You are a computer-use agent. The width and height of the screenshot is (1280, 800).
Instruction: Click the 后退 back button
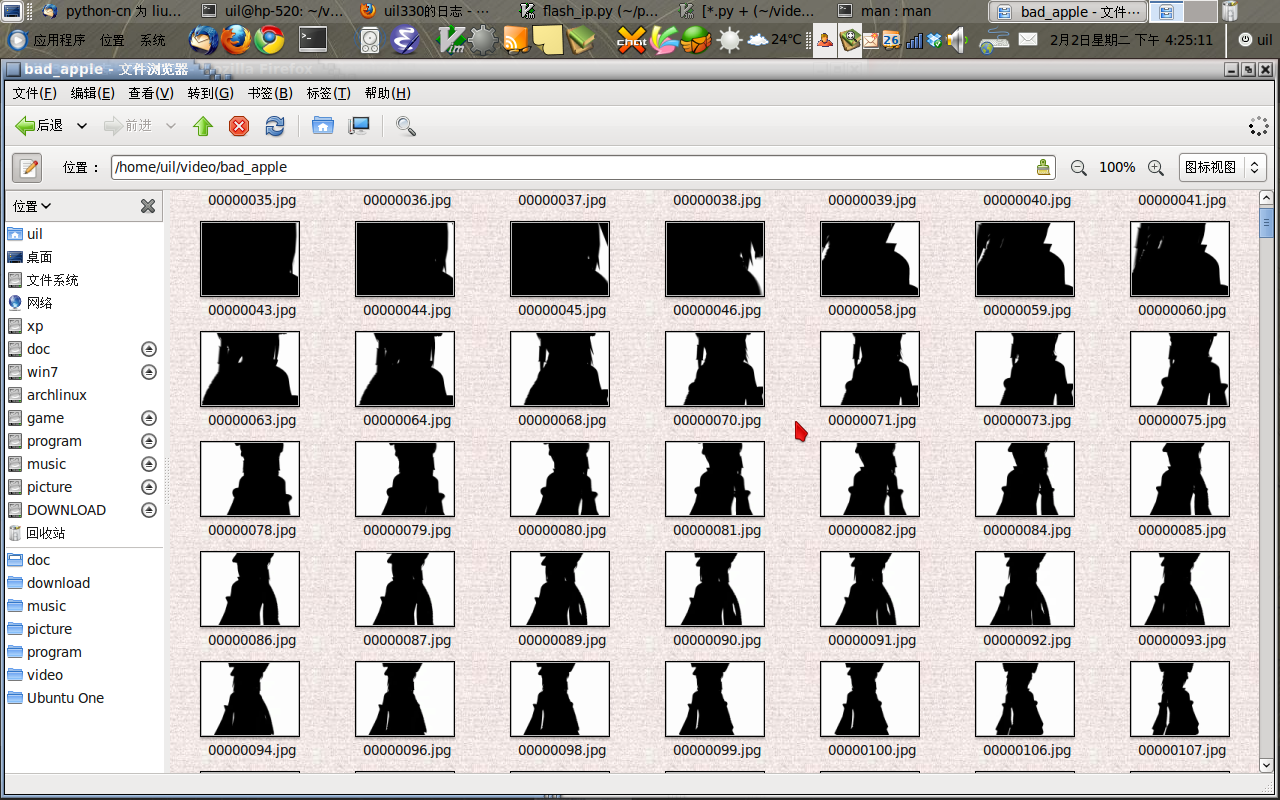coord(40,126)
